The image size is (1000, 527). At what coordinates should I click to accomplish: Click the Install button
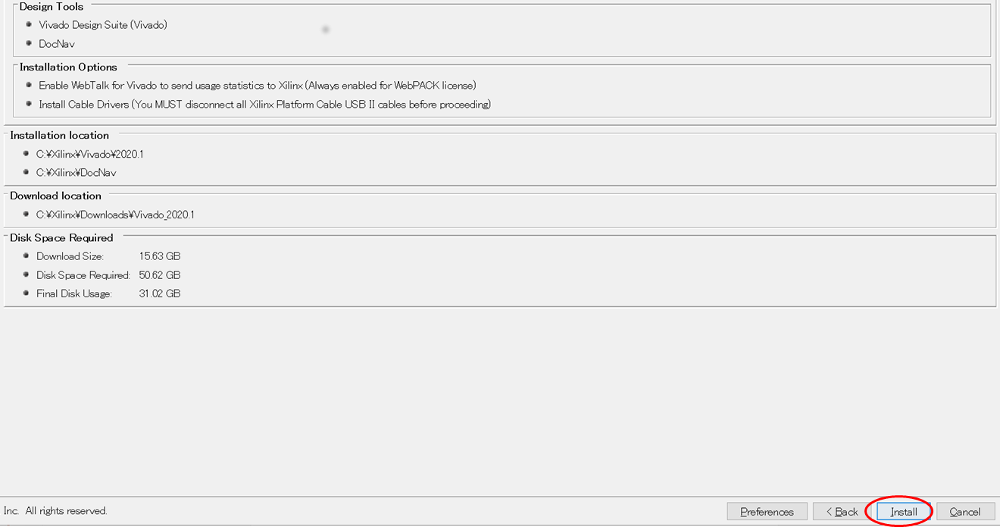pos(903,512)
